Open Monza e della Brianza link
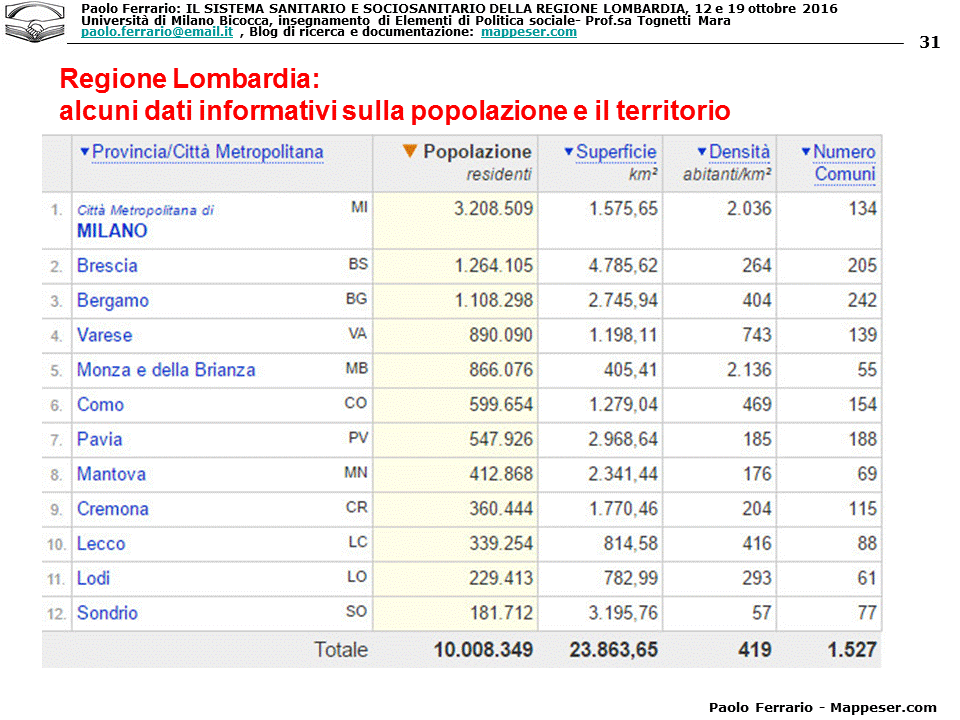Viewport: 960px width, 720px height. [166, 370]
